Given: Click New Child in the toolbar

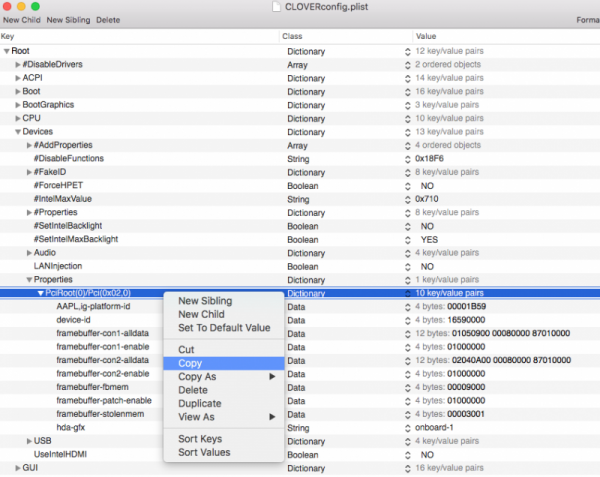Looking at the screenshot, I should point(22,20).
